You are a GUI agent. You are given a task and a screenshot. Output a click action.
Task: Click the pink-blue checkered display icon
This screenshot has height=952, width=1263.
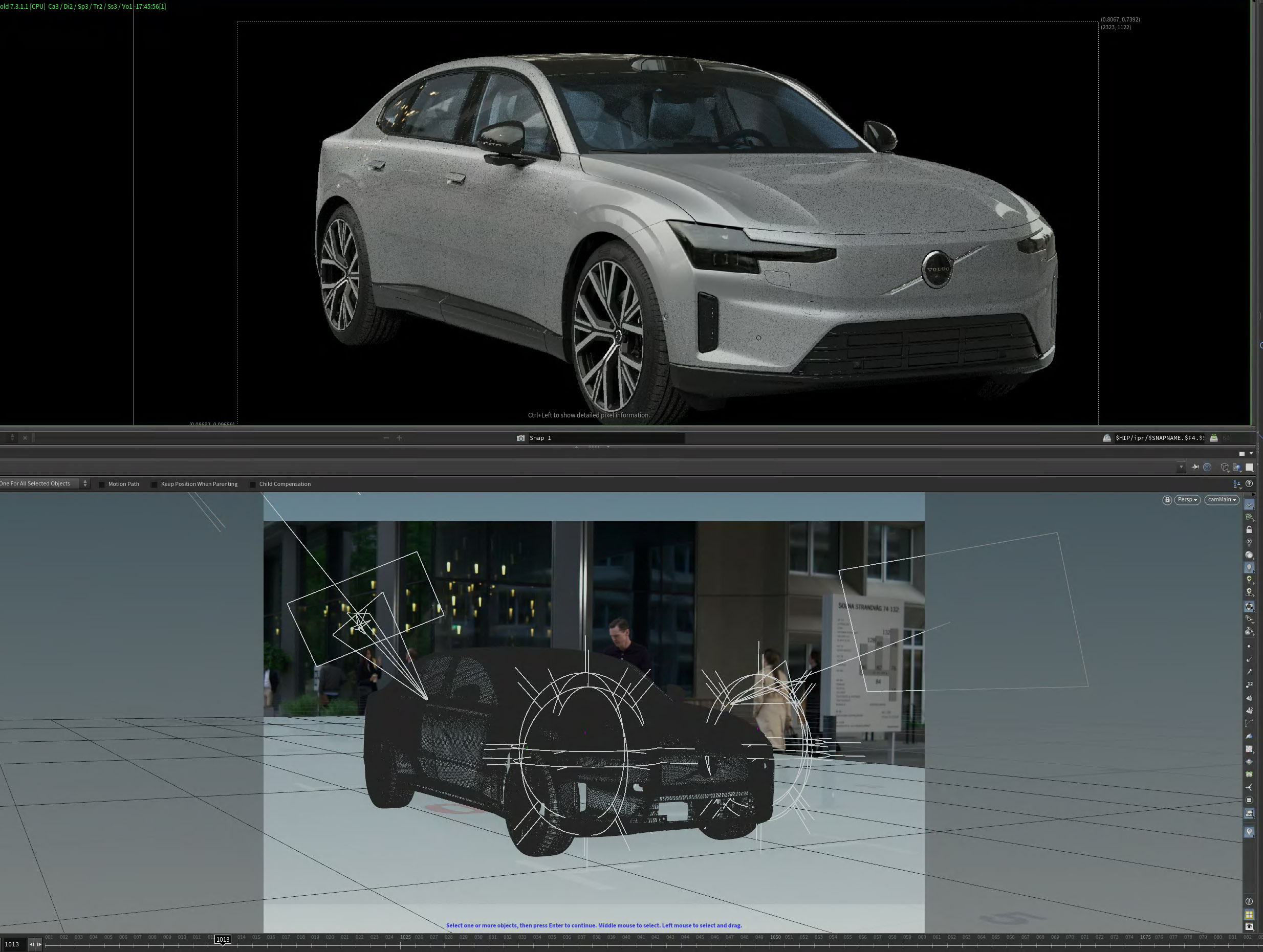1249,749
